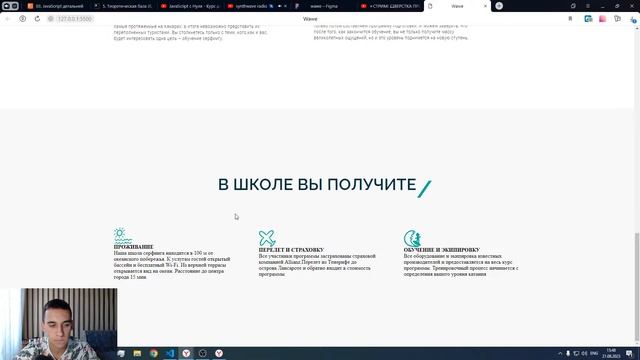
Task: Click the ПЕРЕЛЕТ И СТРАХОВКУ heading
Action: [291, 250]
